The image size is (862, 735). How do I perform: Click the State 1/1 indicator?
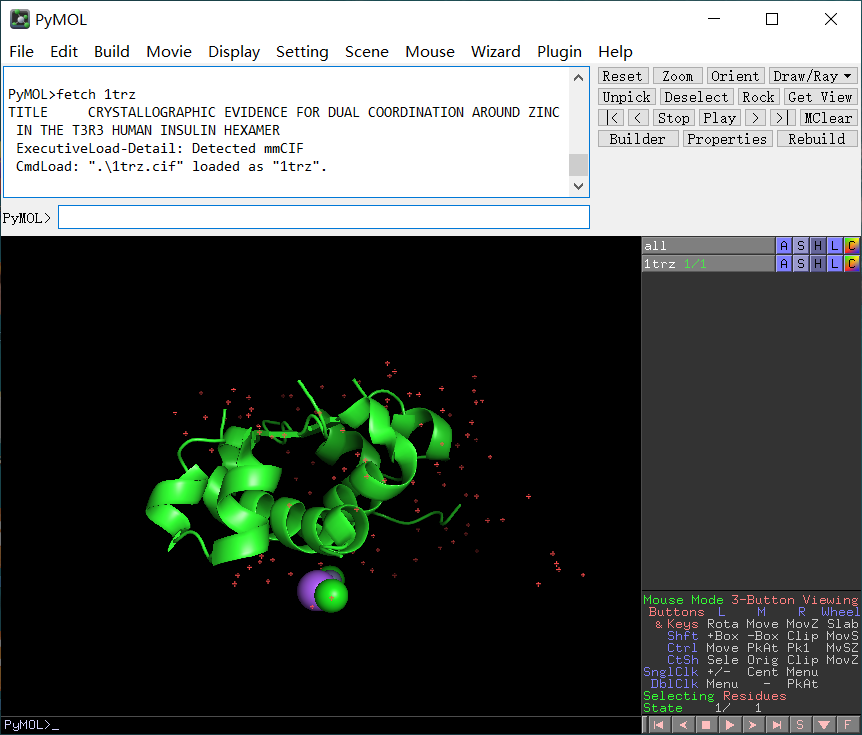click(703, 708)
